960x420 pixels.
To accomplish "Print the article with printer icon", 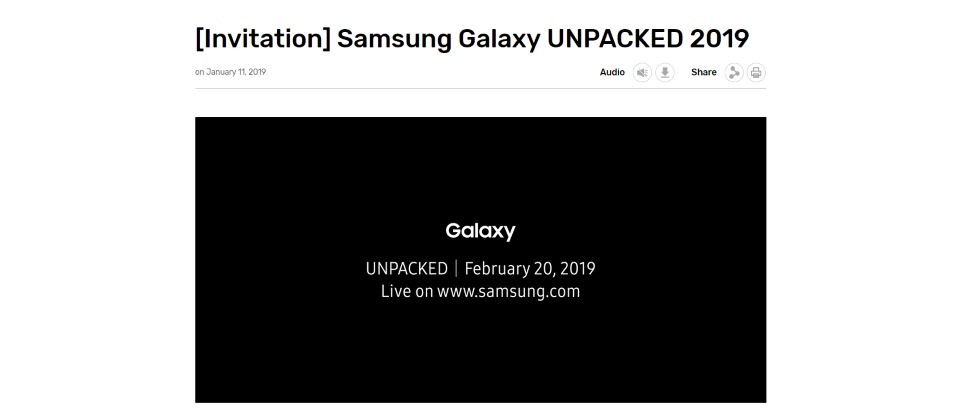I will (x=756, y=72).
